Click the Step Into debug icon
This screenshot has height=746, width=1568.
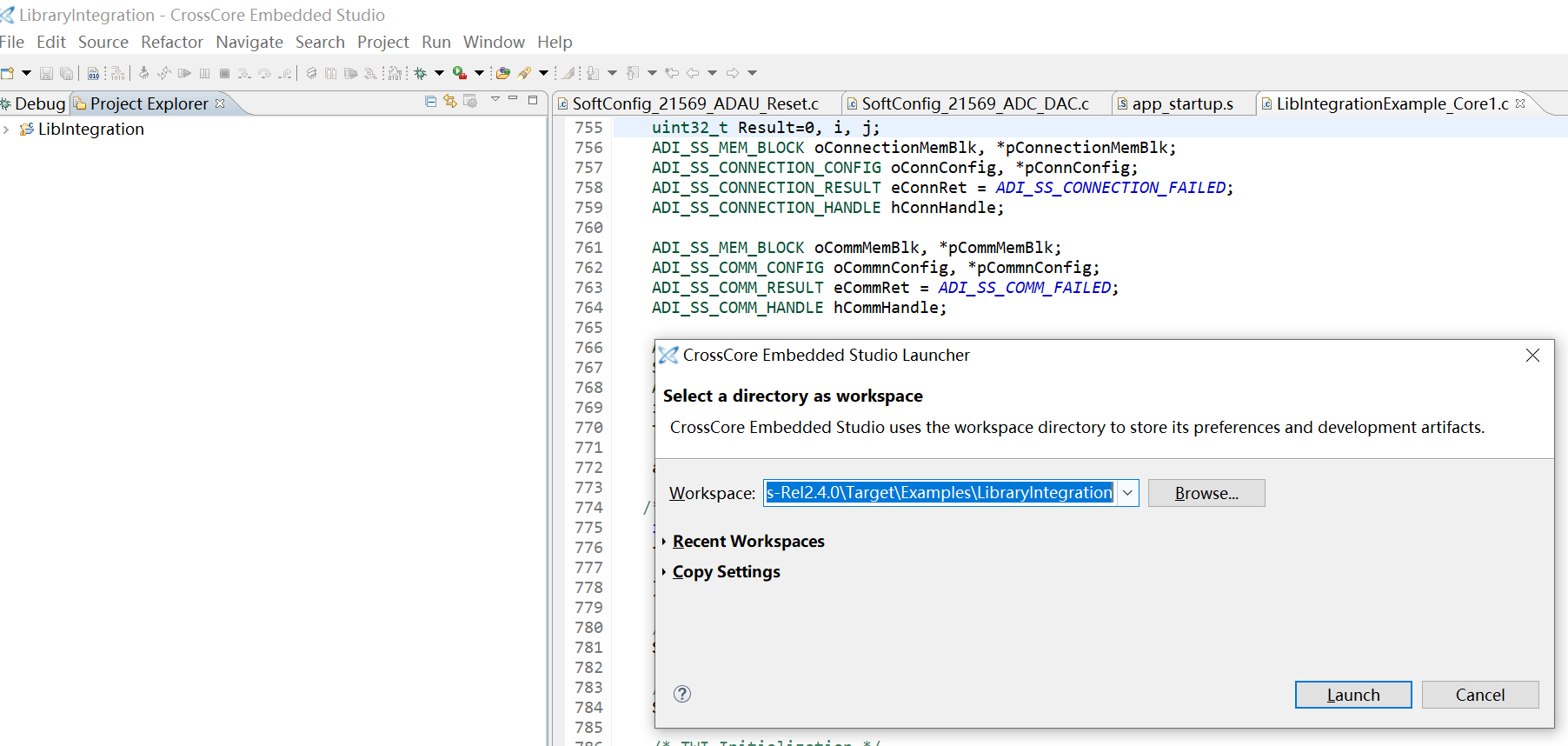[244, 73]
